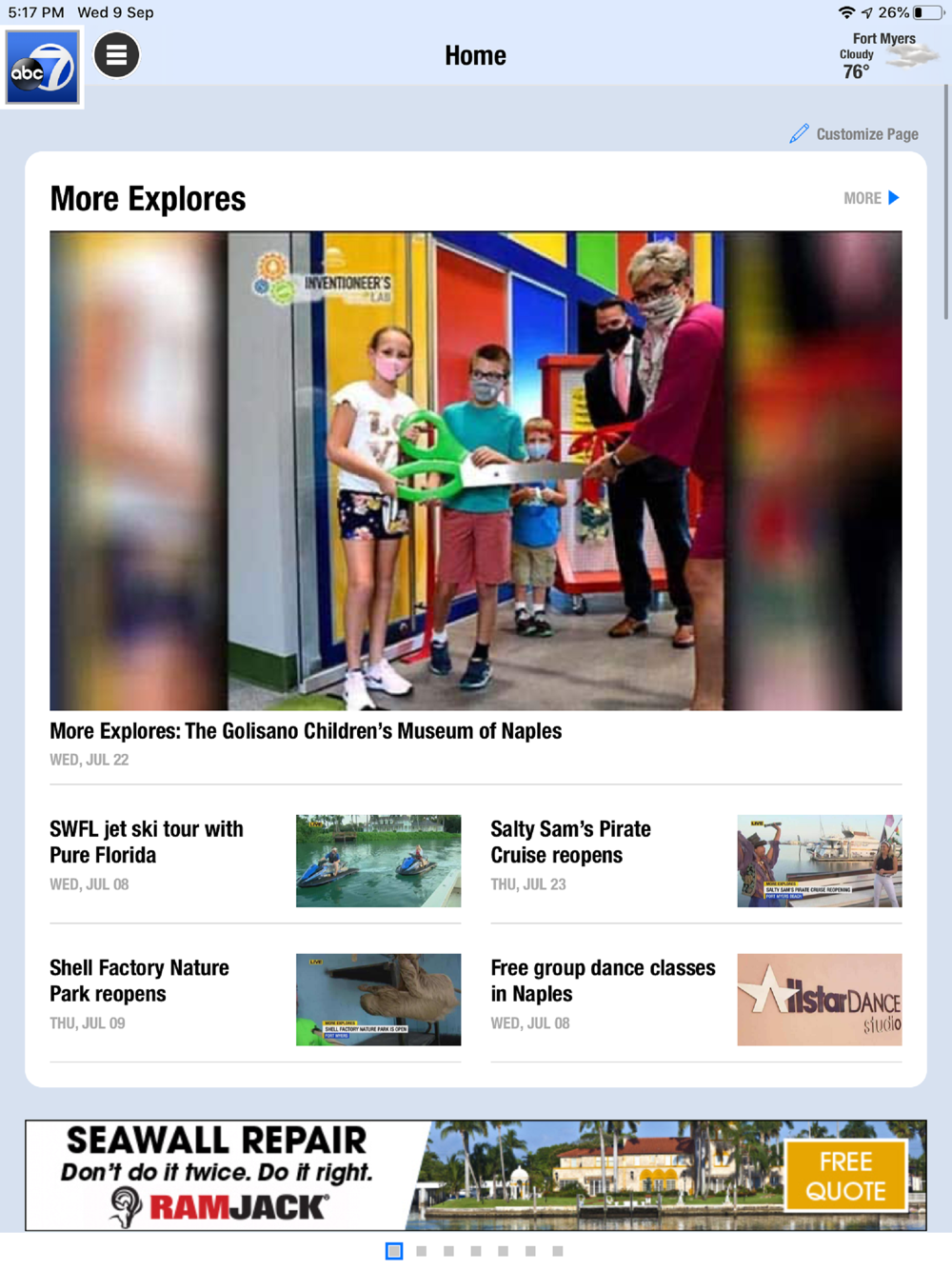
Task: Tap the battery status icon
Action: tap(928, 12)
